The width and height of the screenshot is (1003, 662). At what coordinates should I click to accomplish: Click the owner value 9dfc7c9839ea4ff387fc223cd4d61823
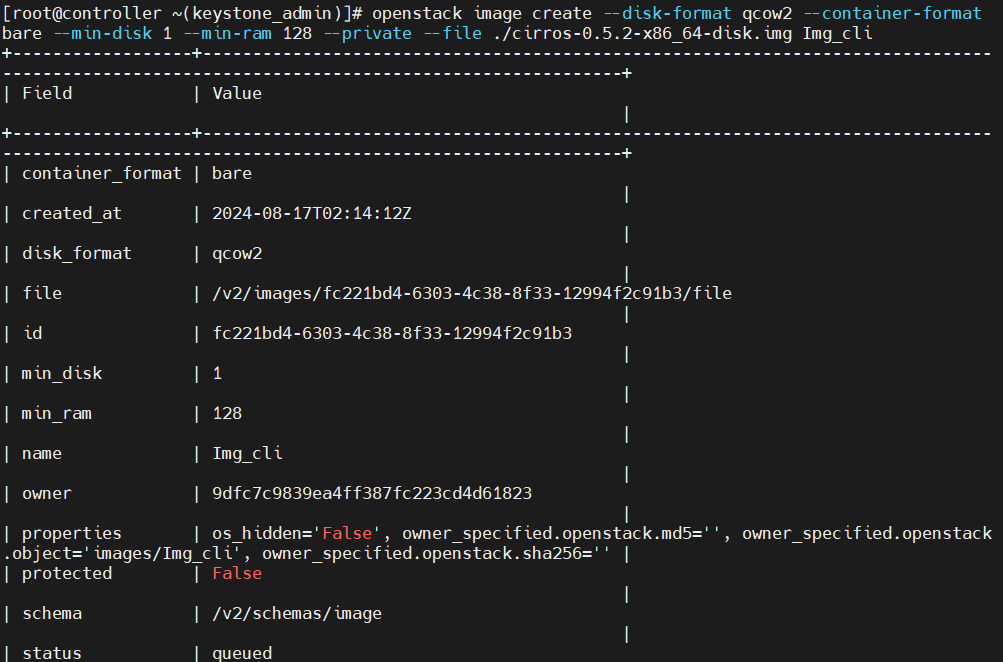coord(372,493)
